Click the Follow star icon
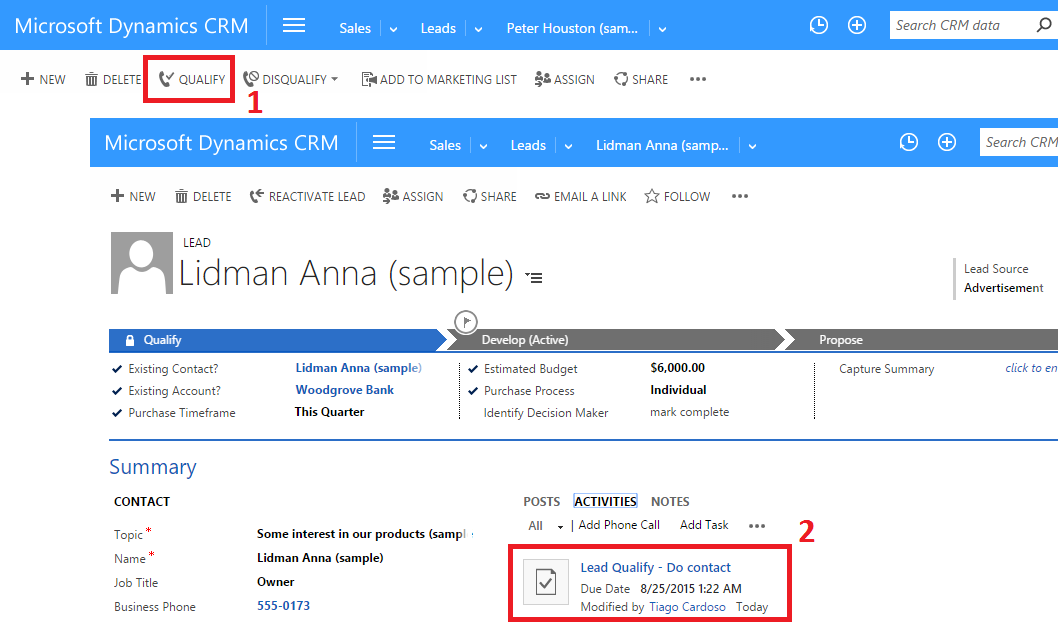This screenshot has width=1058, height=622. click(x=651, y=196)
